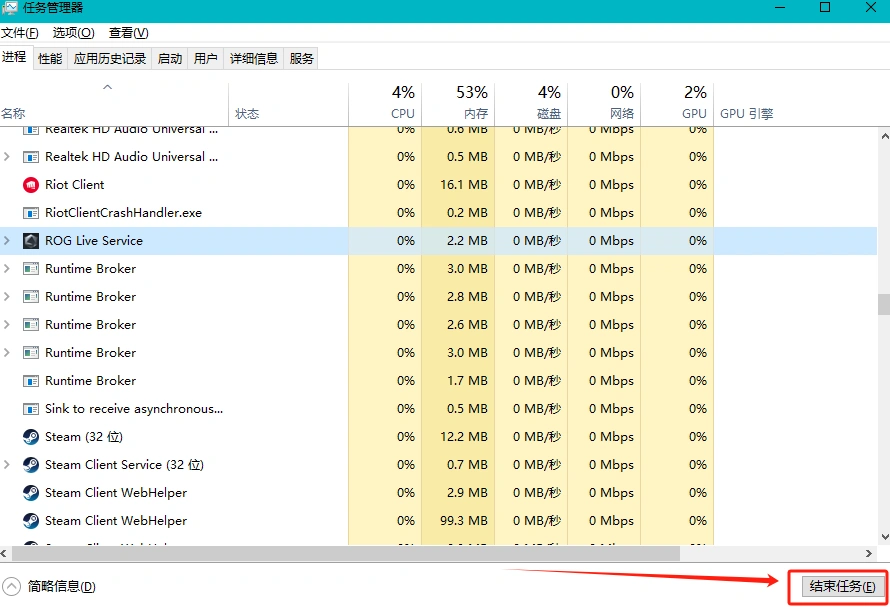Screen dimensions: 890x607
Task: Open the 选项(O) menu
Action: (74, 33)
